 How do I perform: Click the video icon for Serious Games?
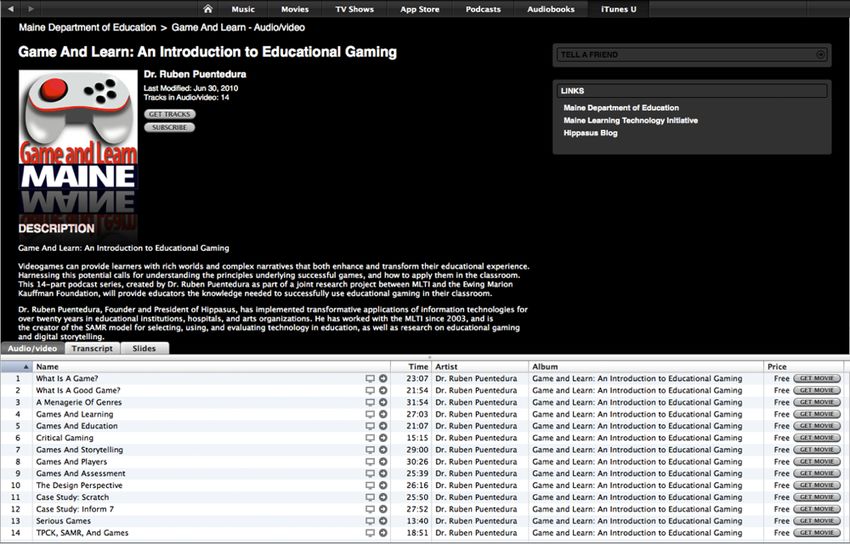coord(370,522)
